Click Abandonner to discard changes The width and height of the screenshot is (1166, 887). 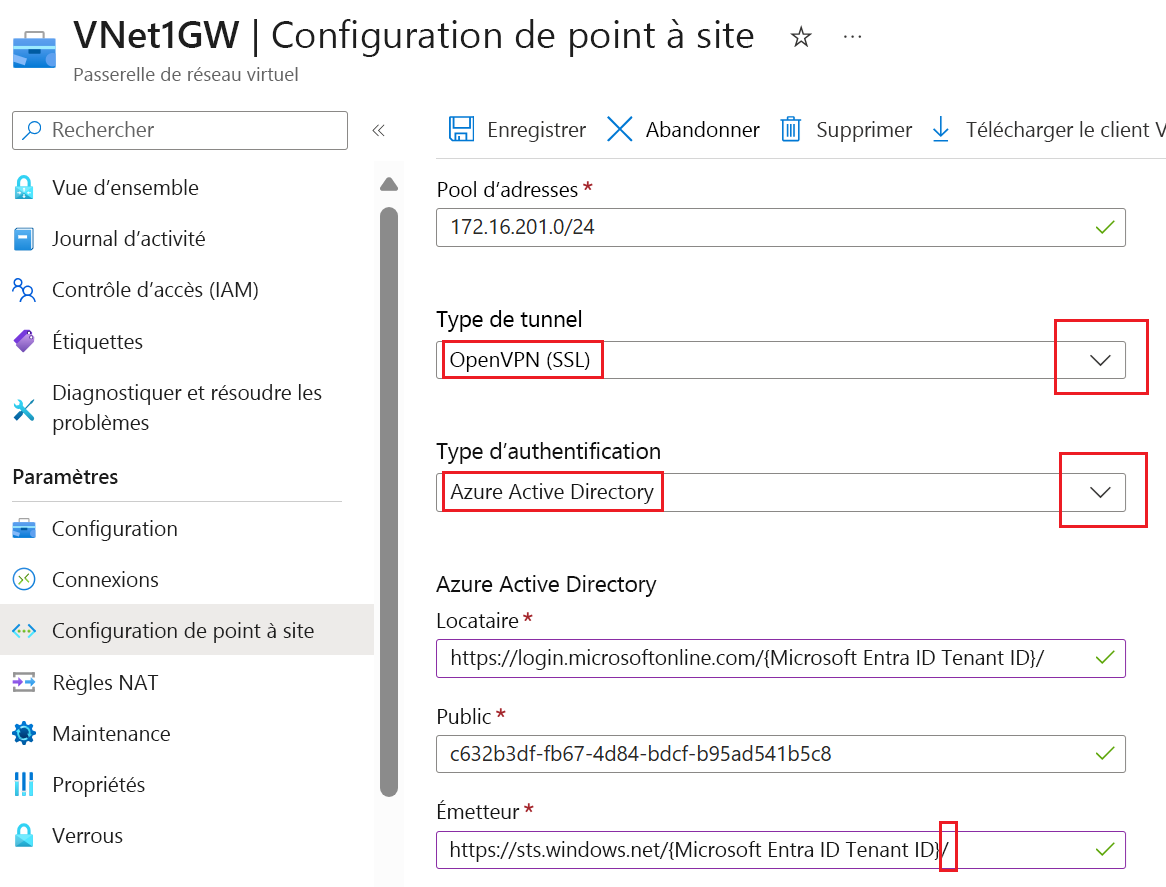tap(683, 129)
